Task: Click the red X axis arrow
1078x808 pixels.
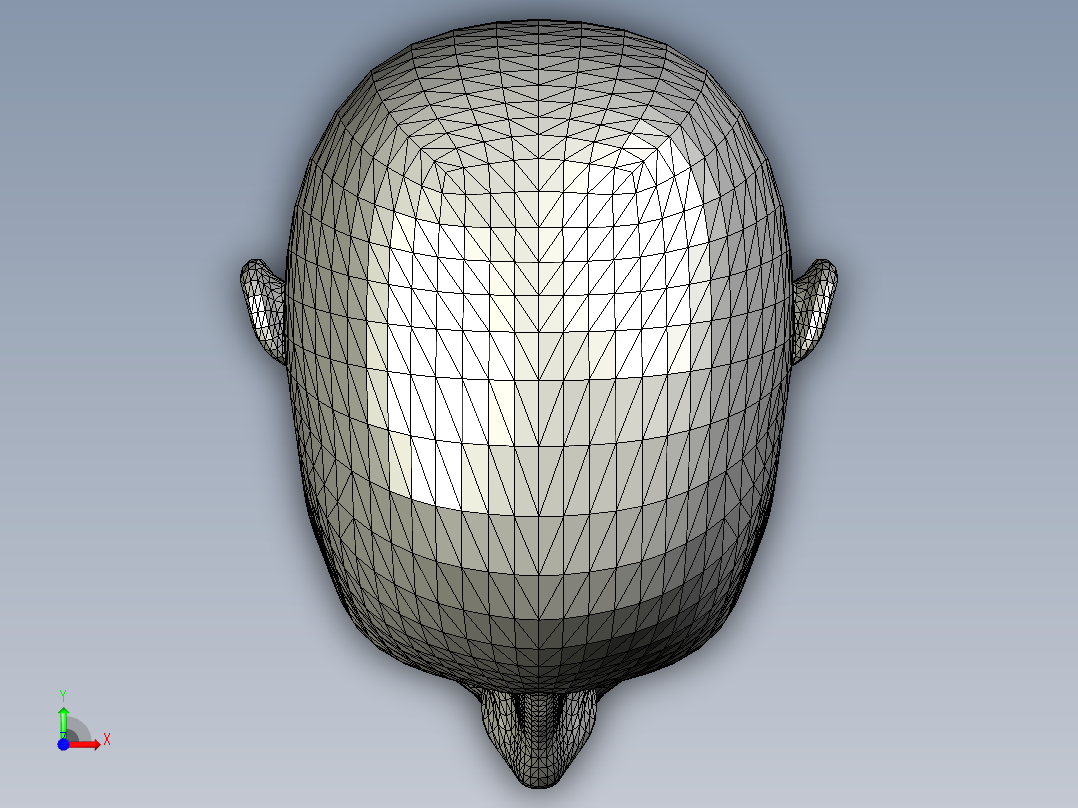Action: coord(85,745)
